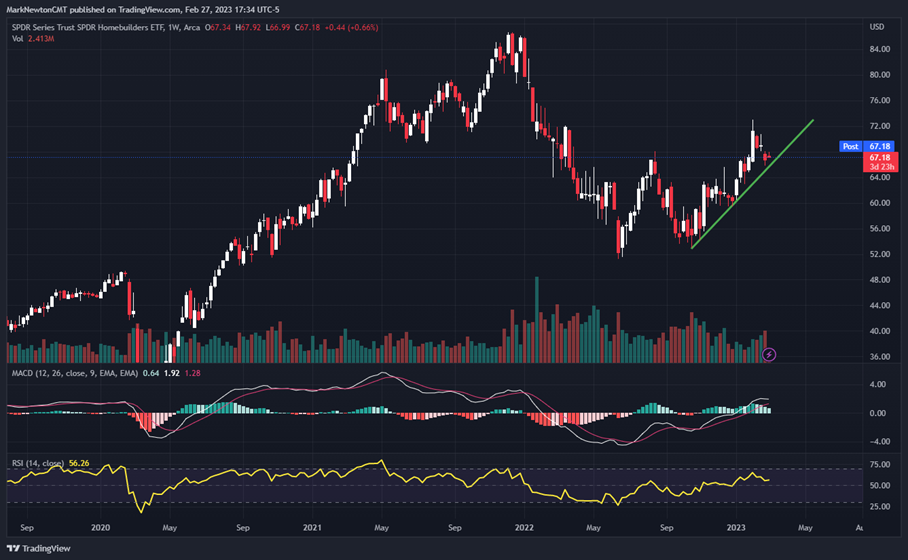Viewport: 908px width, 560px height.
Task: Click the Vol 2.413M volume legend
Action: [x=33, y=39]
